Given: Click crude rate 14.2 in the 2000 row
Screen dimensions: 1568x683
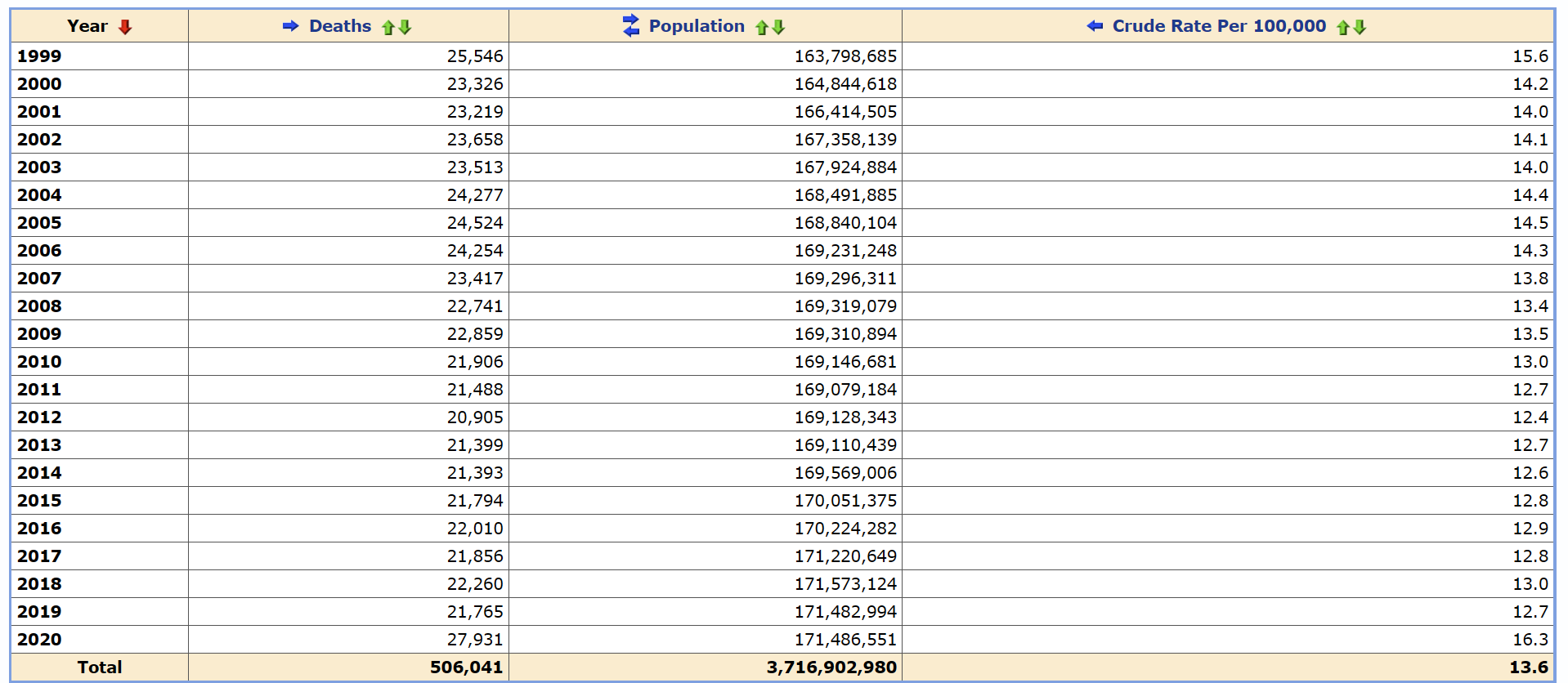Looking at the screenshot, I should (x=1530, y=84).
